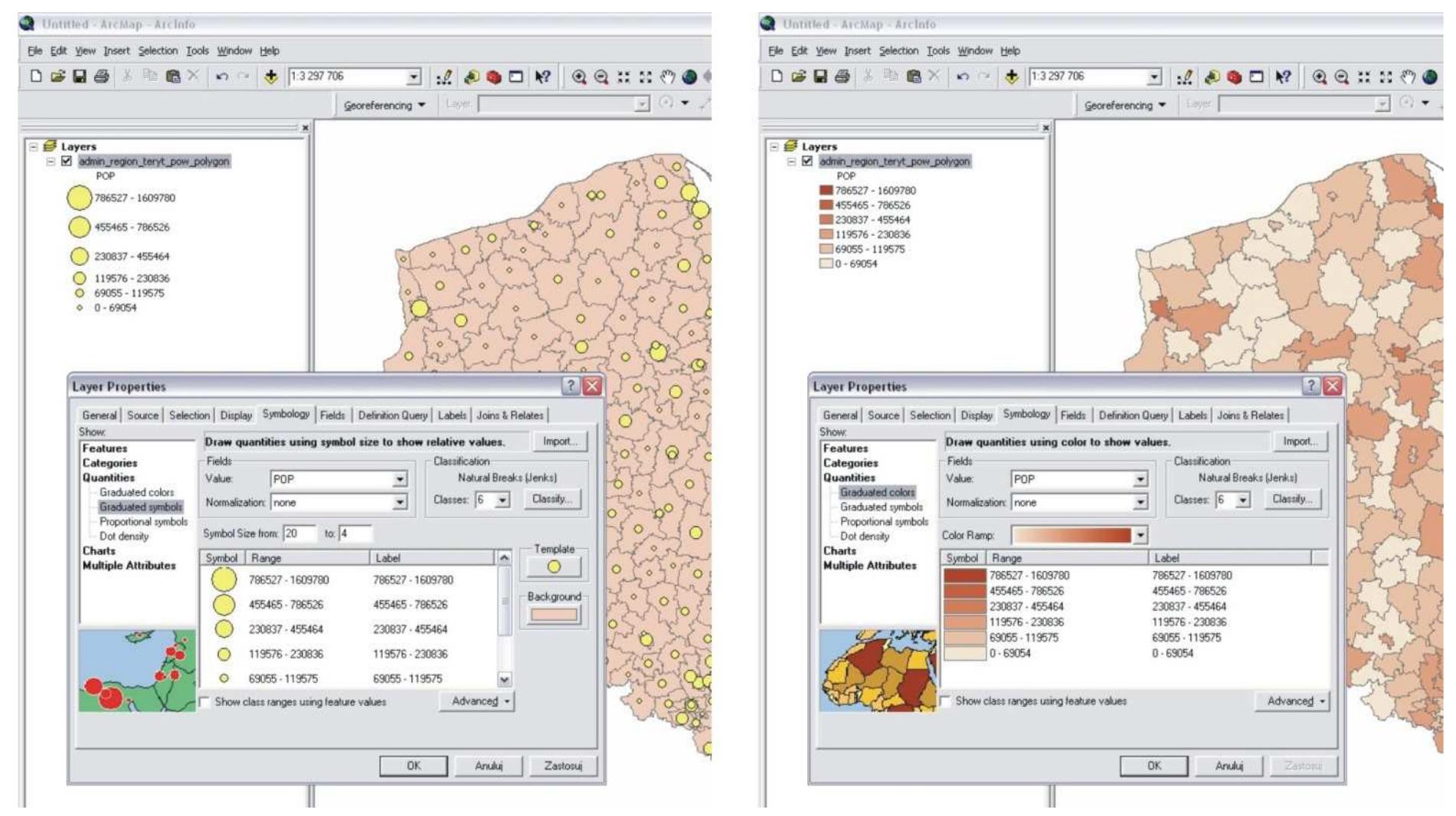Open the Editor toolbar pencil icon
1456x816 pixels.
point(446,77)
